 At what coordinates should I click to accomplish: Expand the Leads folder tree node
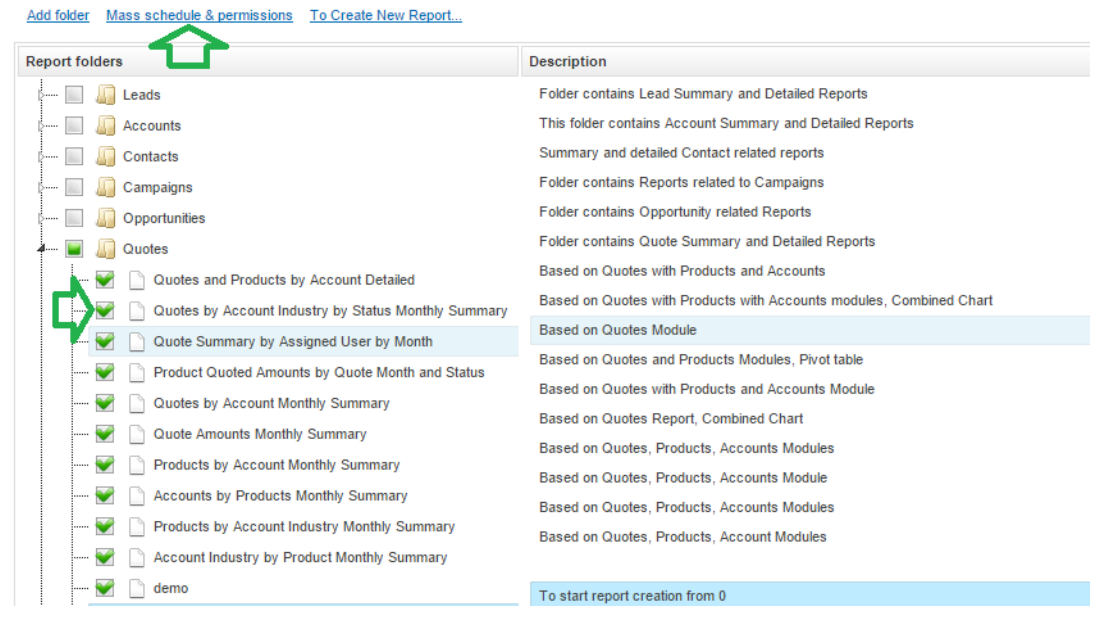41,95
